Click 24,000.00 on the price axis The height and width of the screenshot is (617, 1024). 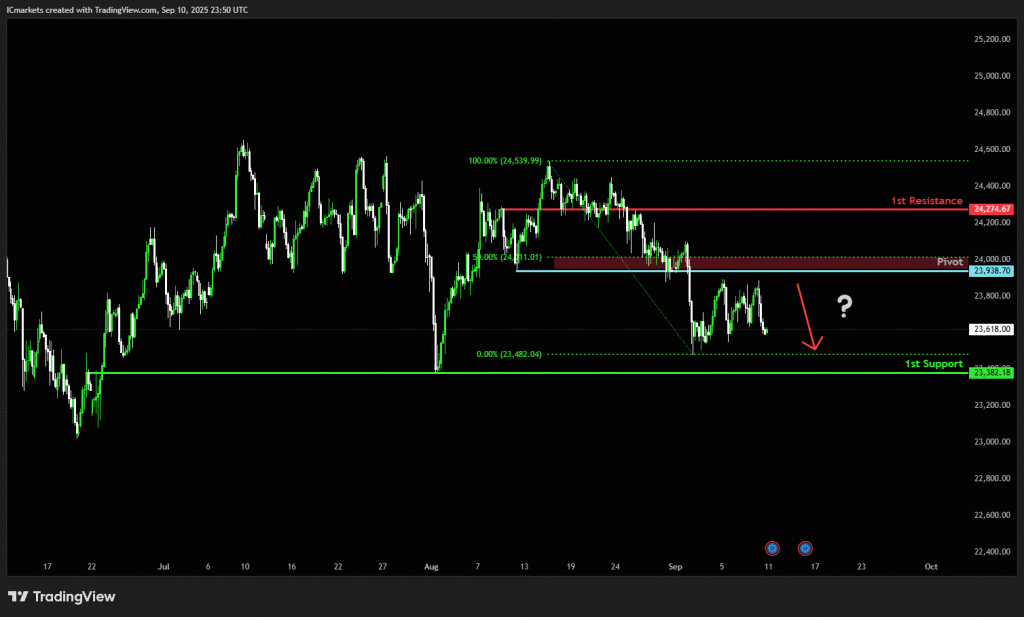[x=992, y=259]
